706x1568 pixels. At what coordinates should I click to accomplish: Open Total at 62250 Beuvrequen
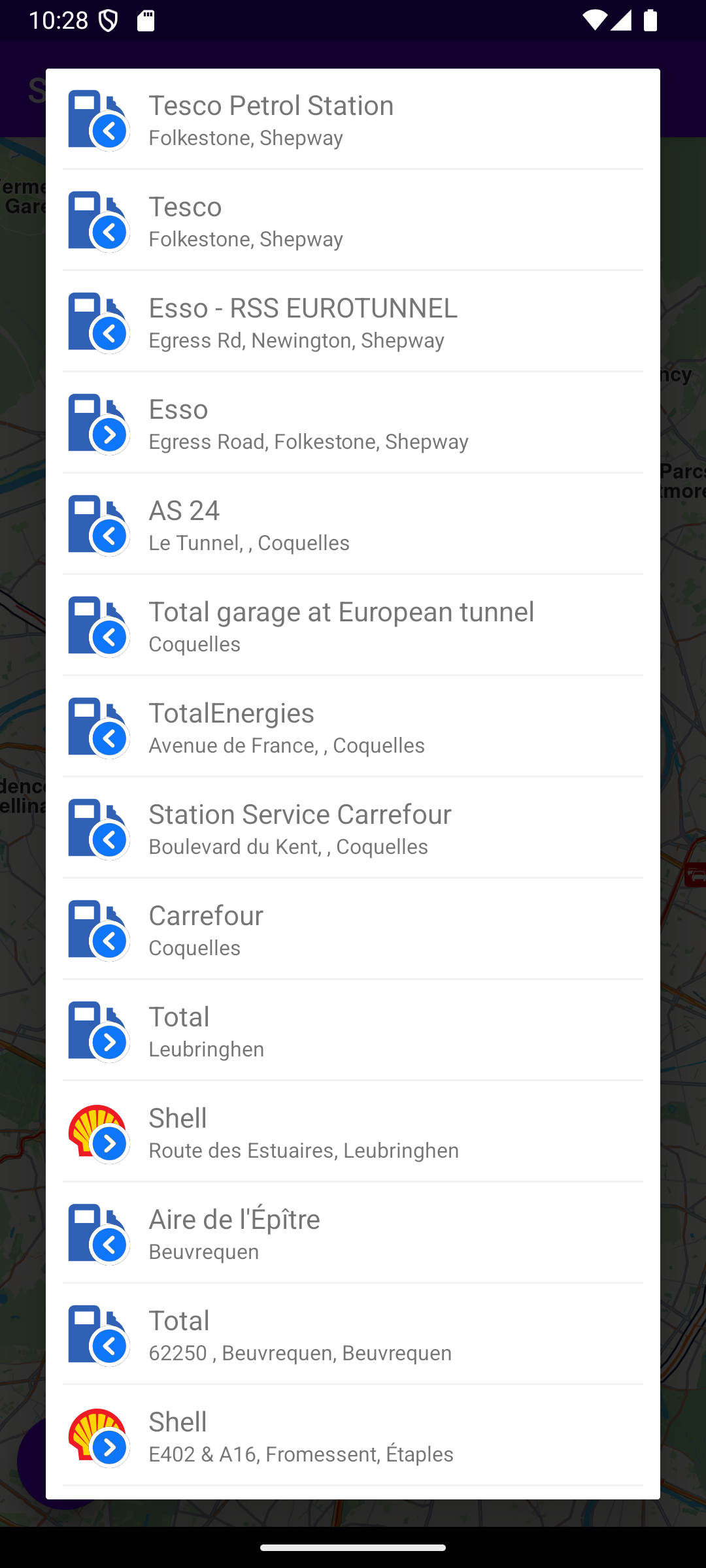point(353,1335)
